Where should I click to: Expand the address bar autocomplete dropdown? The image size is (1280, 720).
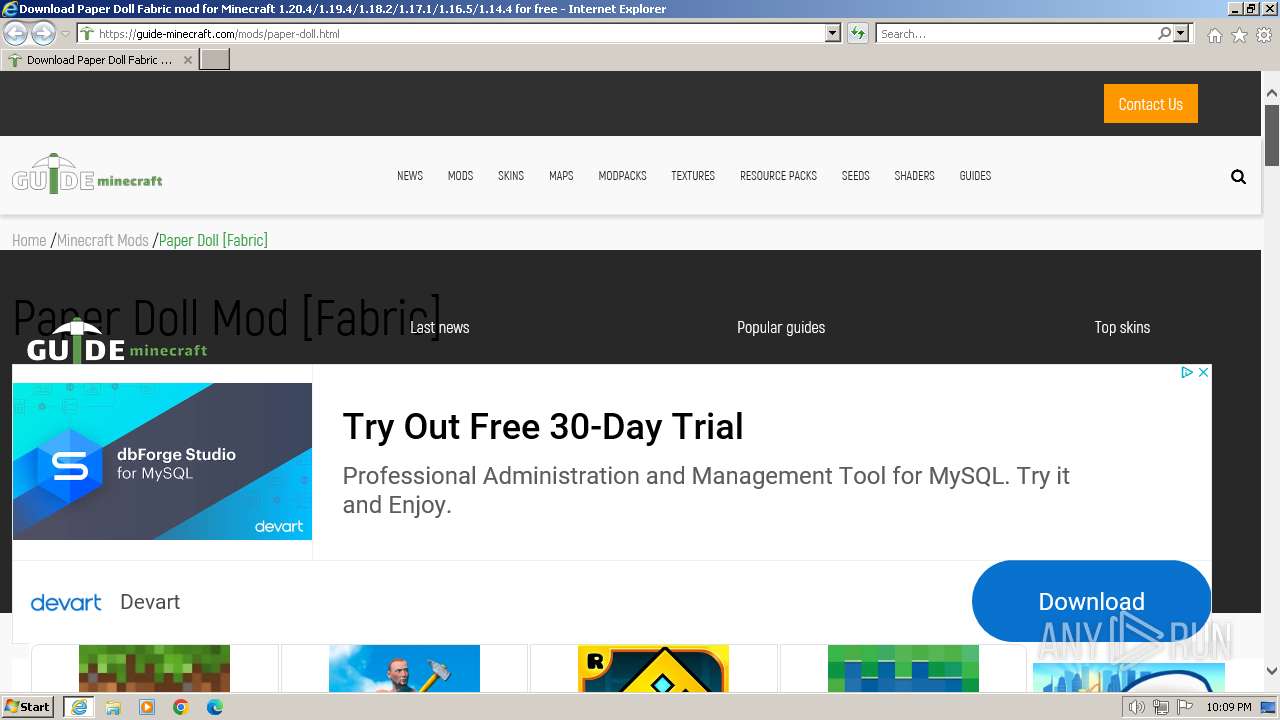(x=832, y=34)
